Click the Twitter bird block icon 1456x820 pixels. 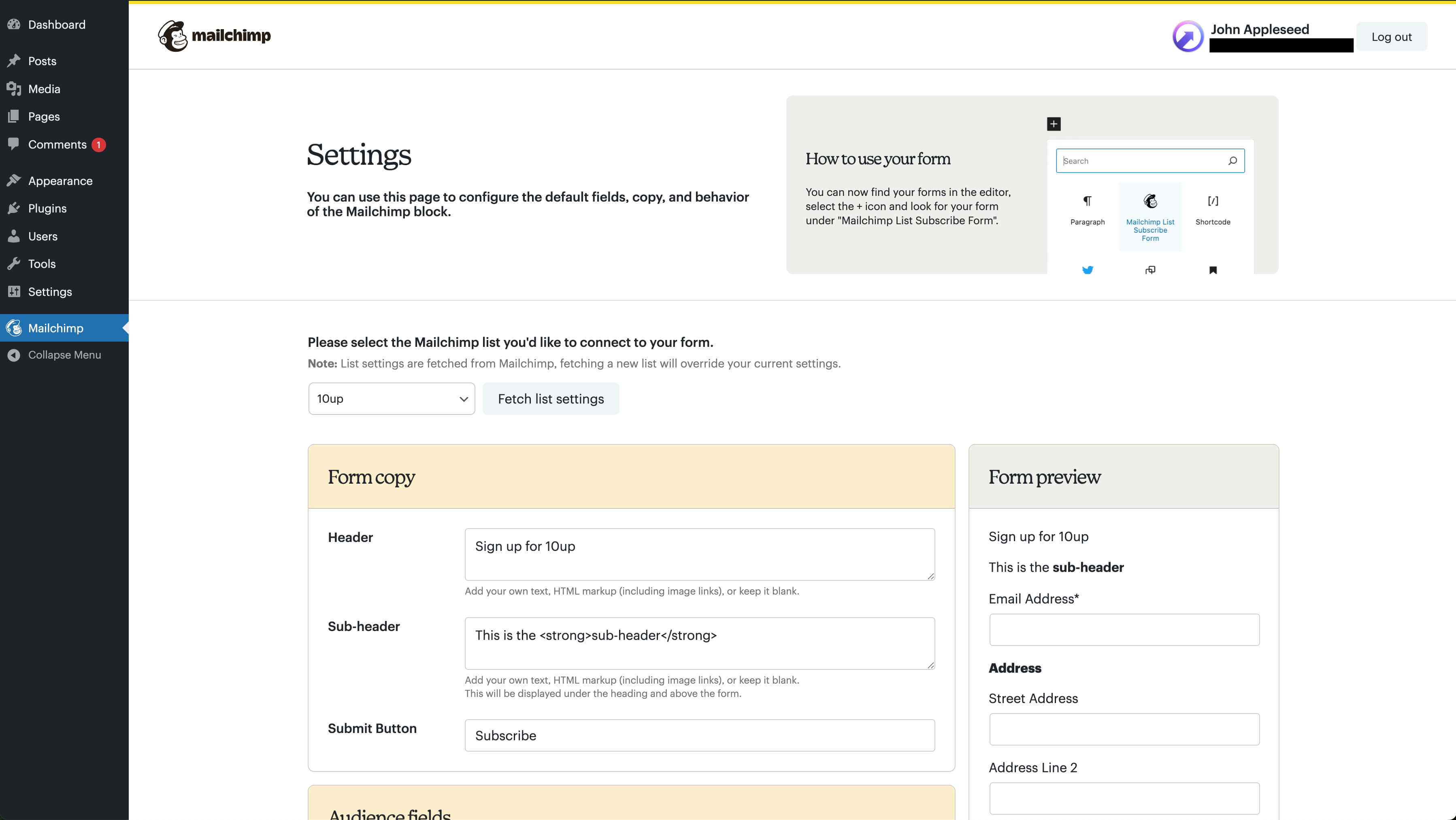click(1088, 270)
